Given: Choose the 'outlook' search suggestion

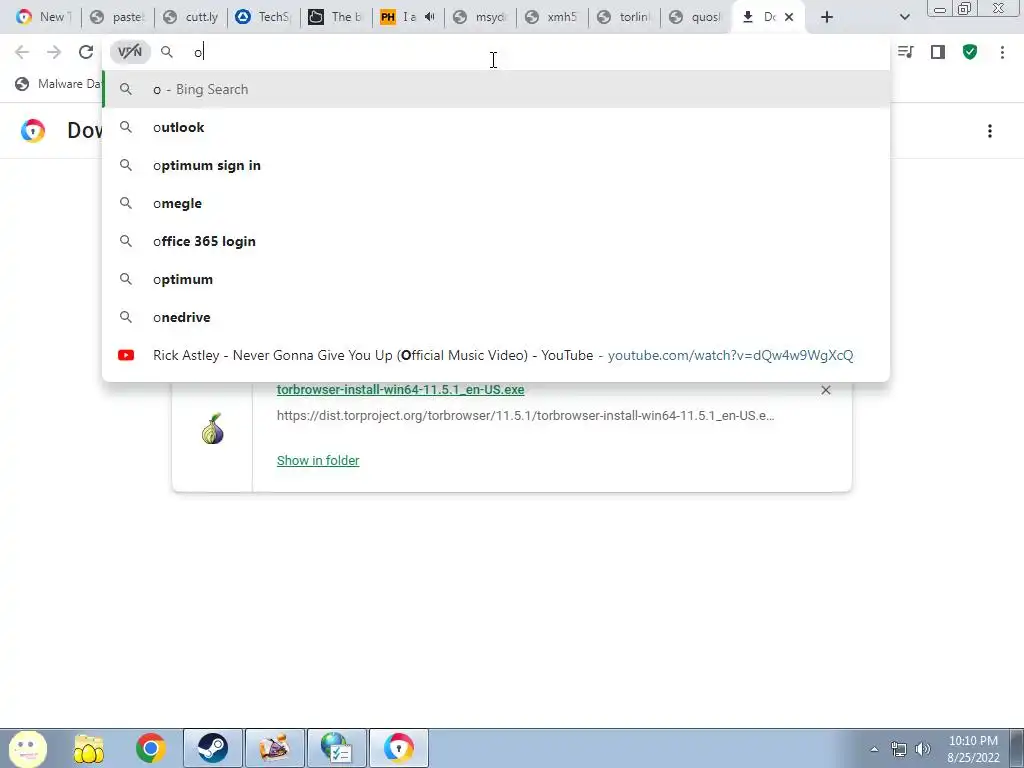Looking at the screenshot, I should click(496, 127).
